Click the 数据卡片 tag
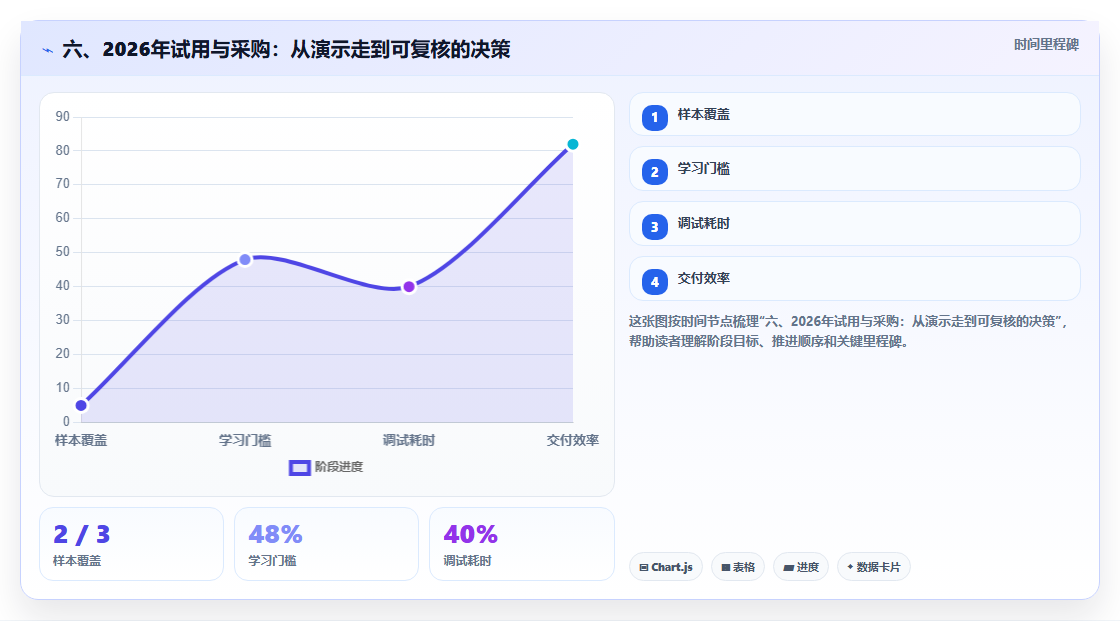 tap(874, 567)
